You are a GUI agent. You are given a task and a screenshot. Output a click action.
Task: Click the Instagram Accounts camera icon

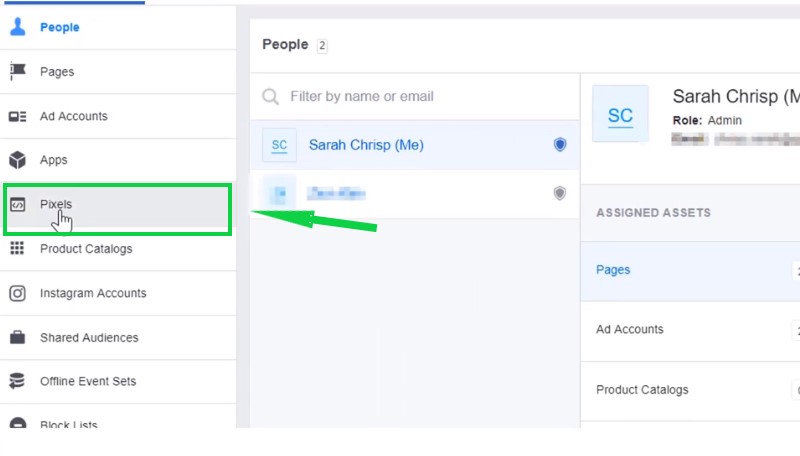[x=17, y=293]
